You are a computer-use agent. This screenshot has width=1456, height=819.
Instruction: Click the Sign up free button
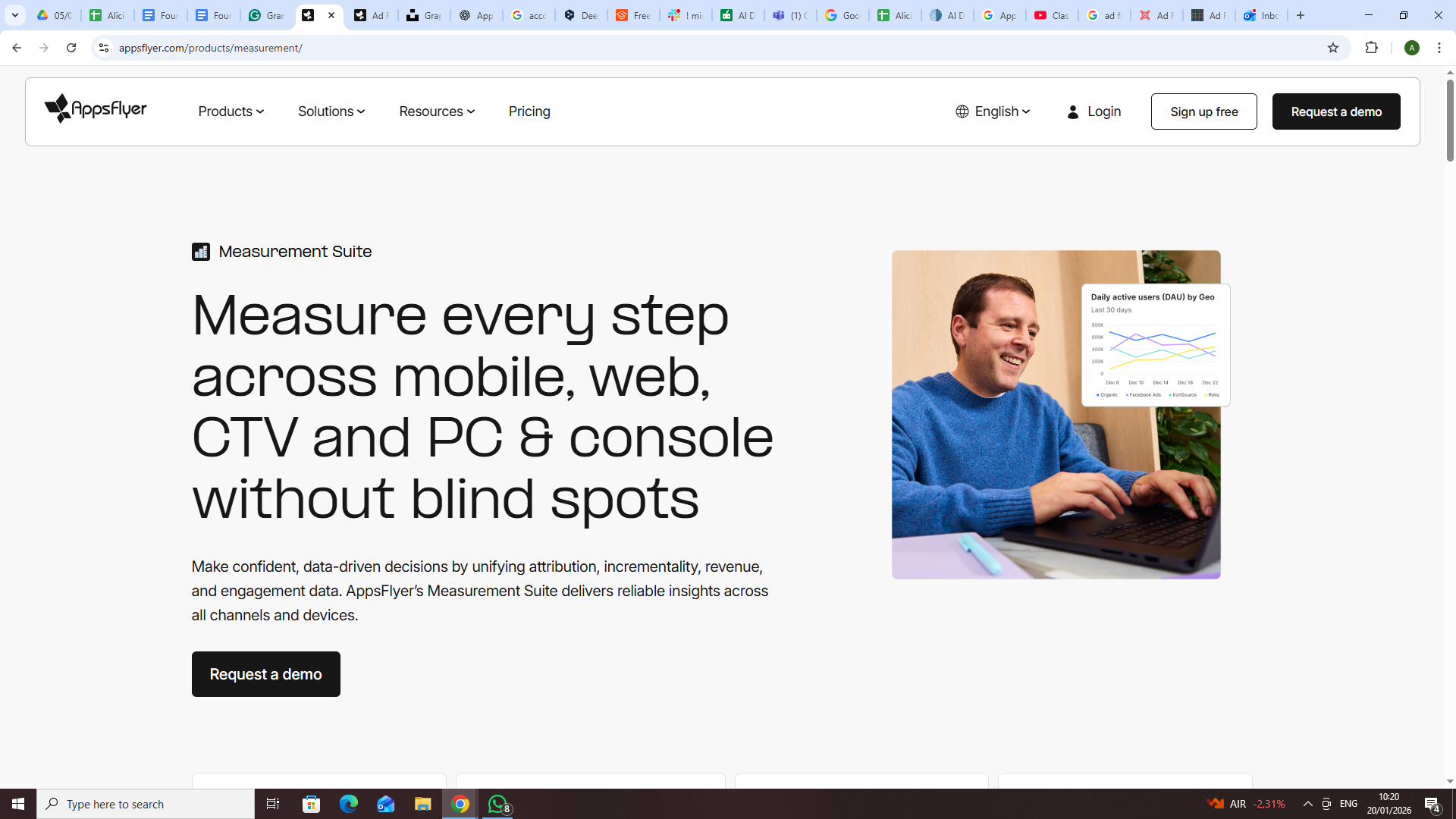[x=1203, y=111]
